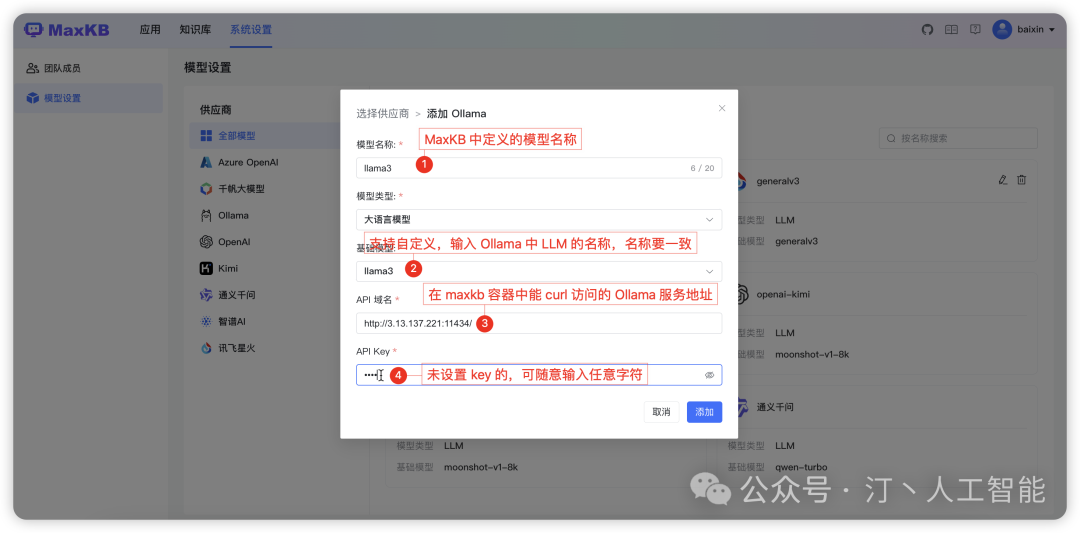Open the GitHub icon link

click(x=928, y=30)
